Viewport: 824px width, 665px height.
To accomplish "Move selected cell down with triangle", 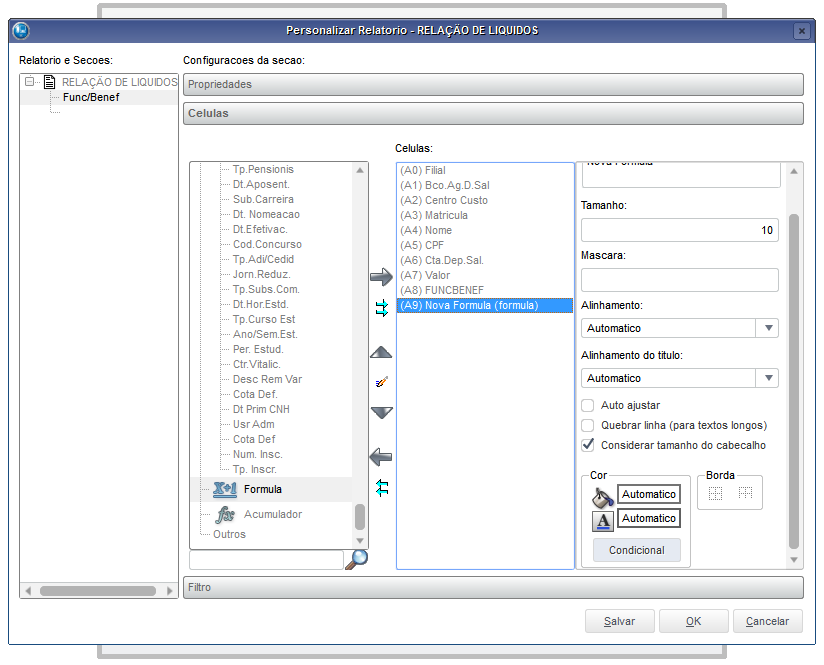I will (381, 413).
